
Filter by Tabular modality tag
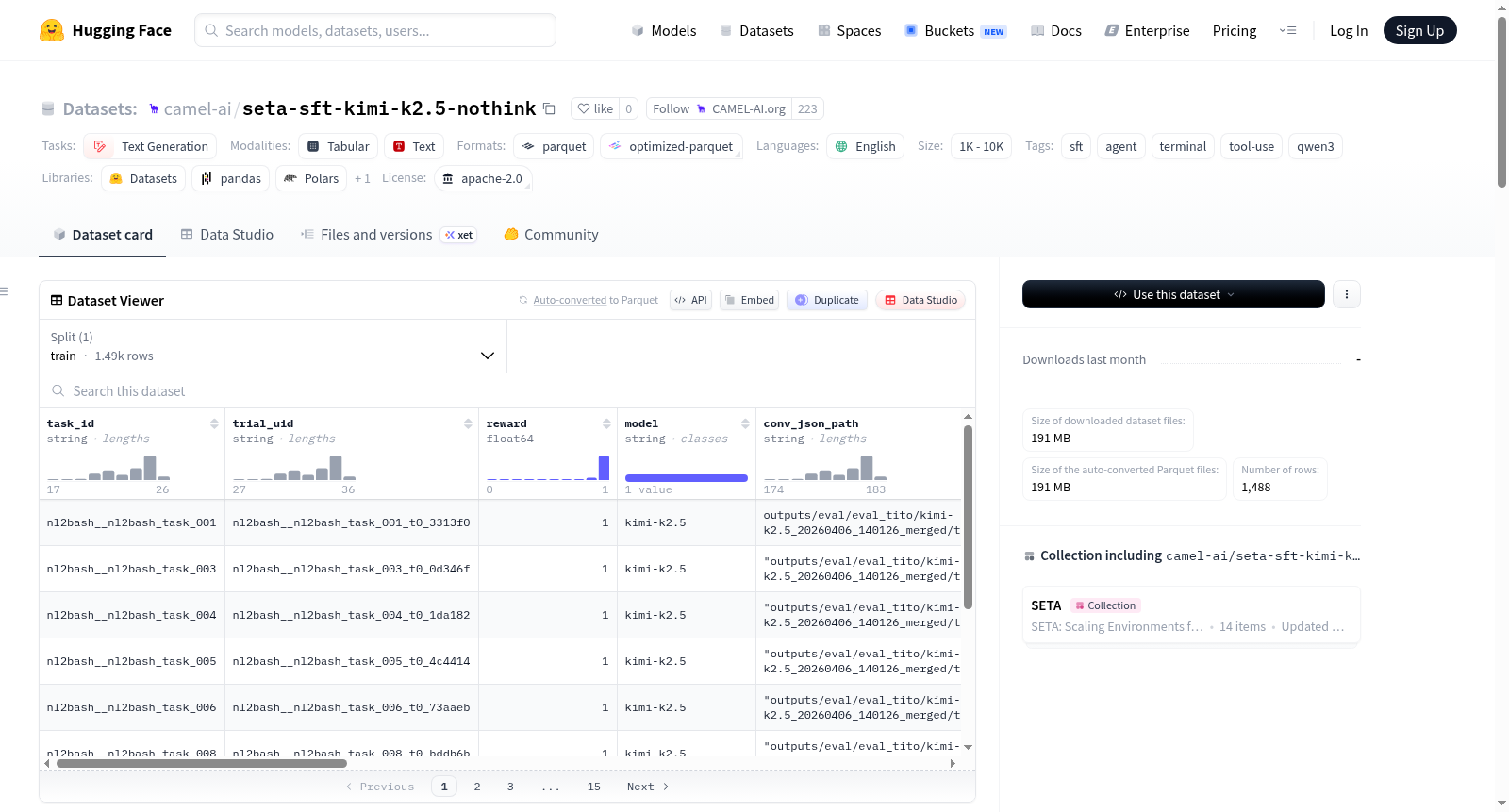(x=339, y=146)
